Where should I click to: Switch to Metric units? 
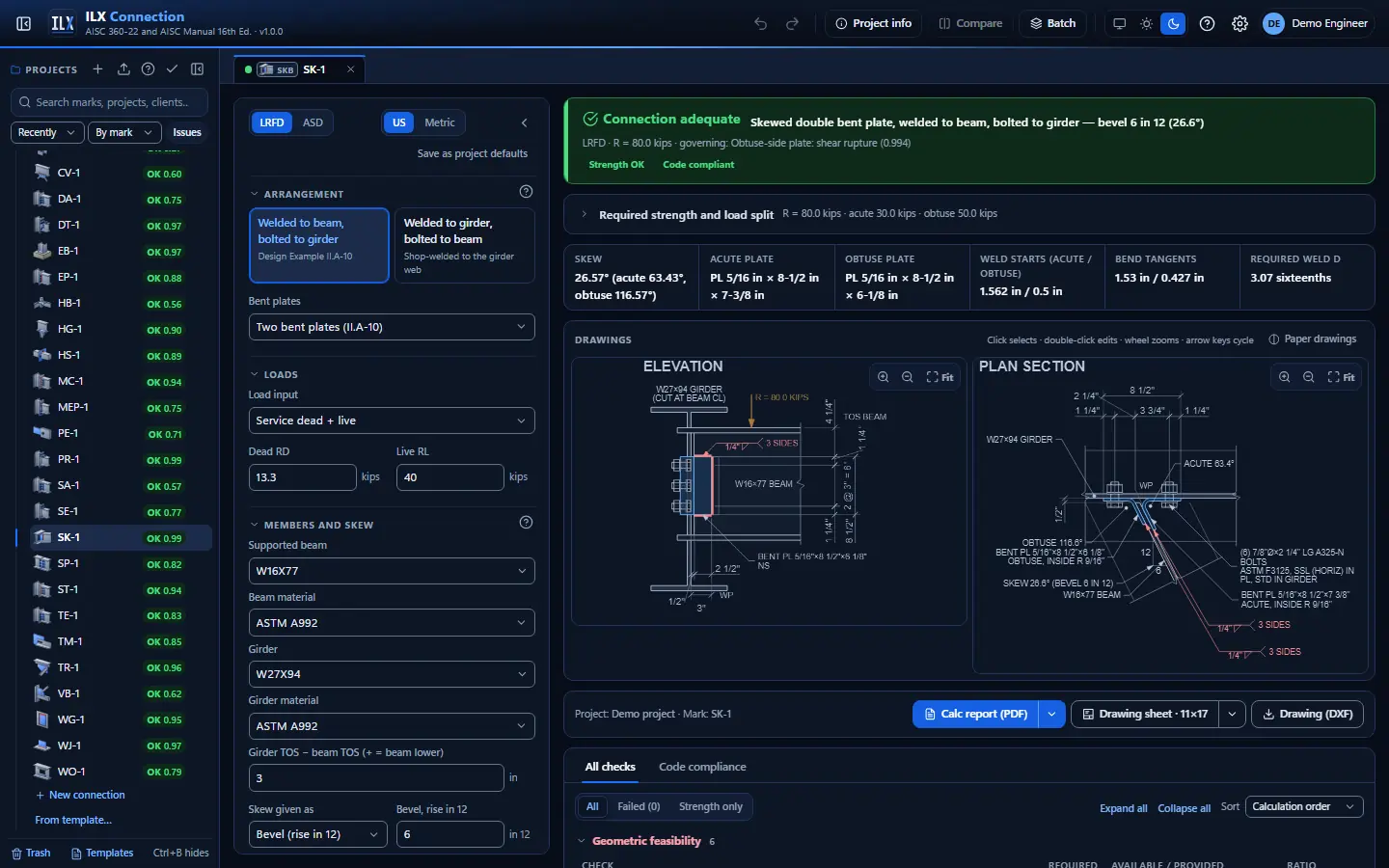[x=440, y=122]
